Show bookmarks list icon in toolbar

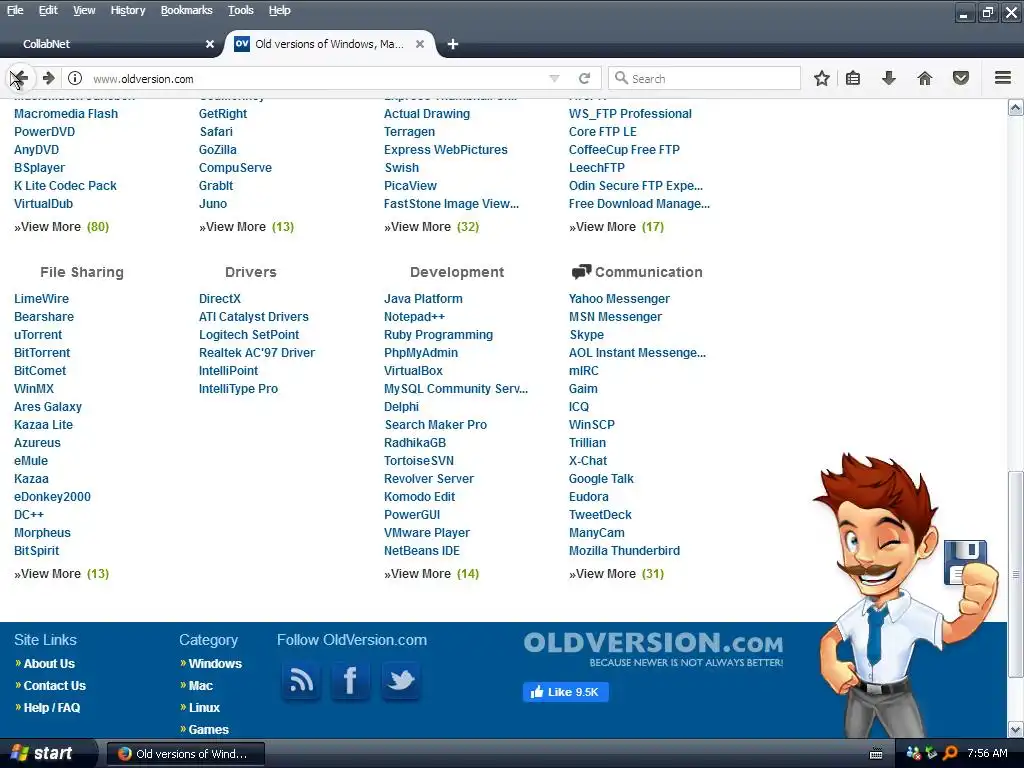(853, 78)
